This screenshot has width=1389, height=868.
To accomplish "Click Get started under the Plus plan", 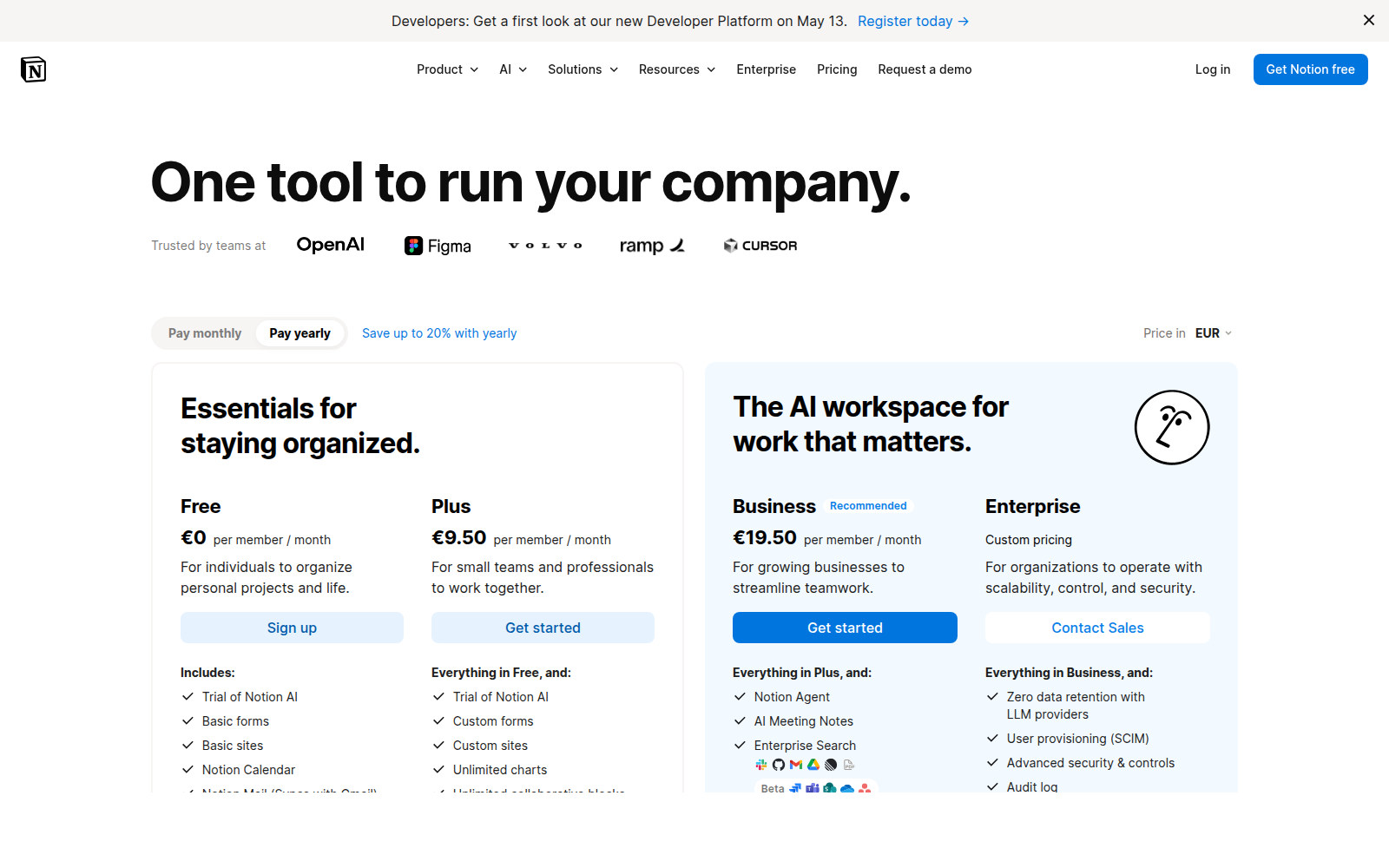I will tap(543, 628).
